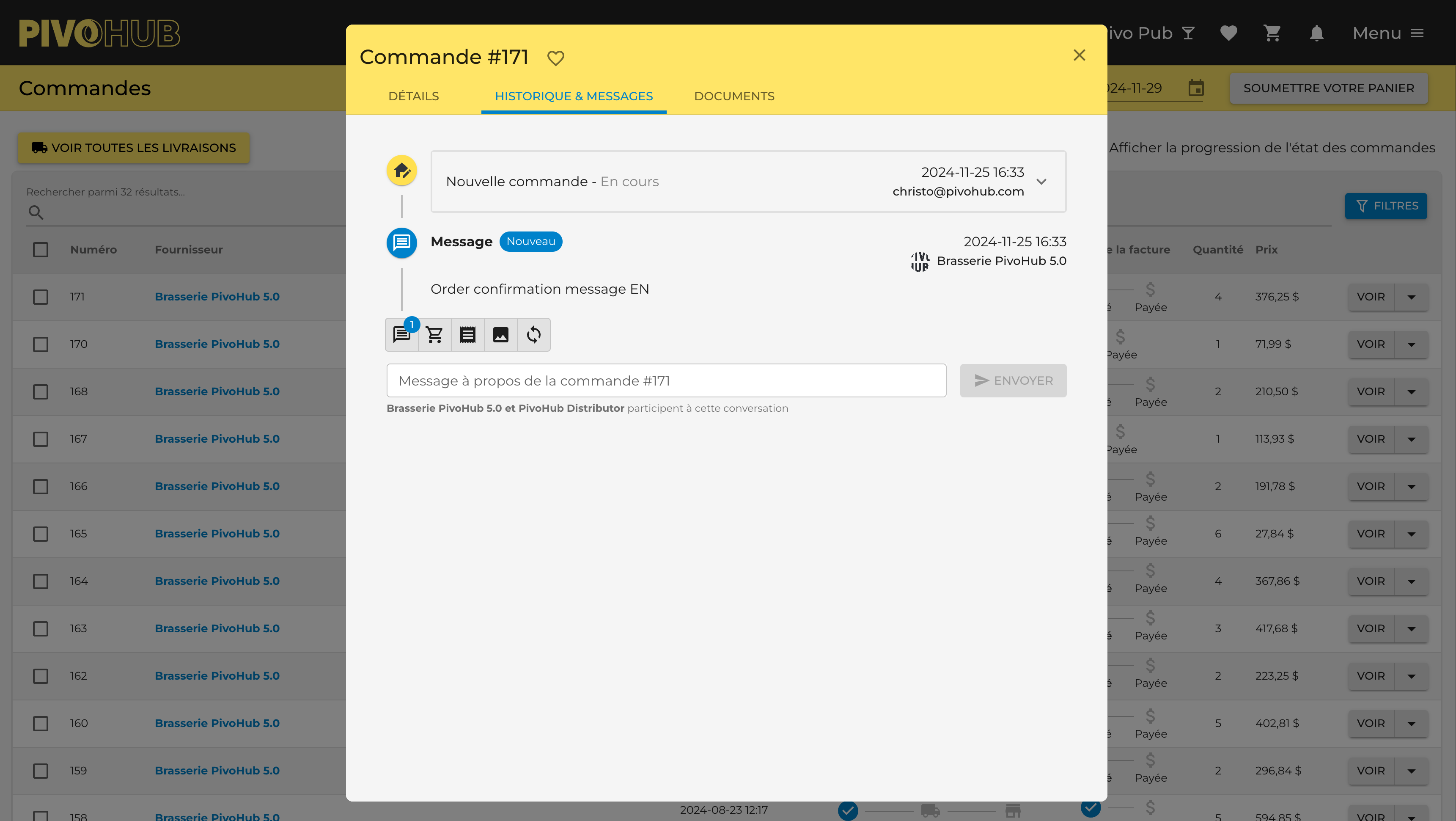Switch to the Détails tab

(x=413, y=96)
